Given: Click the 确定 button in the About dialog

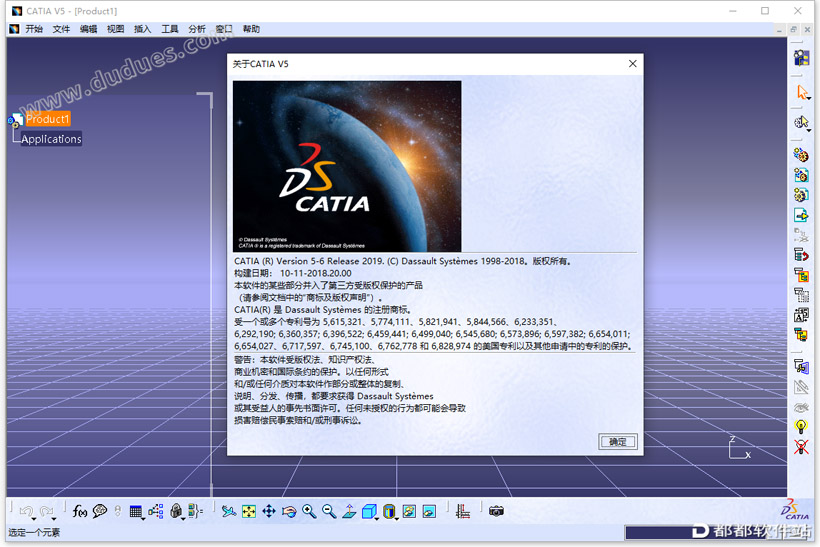Looking at the screenshot, I should 618,442.
